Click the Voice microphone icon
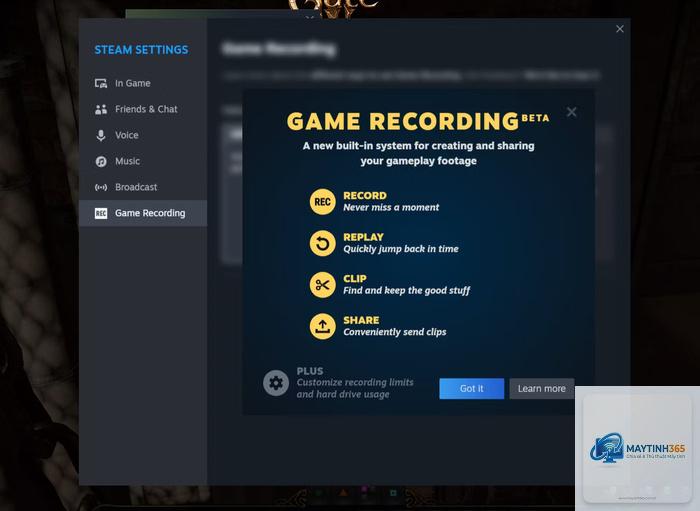 (101, 135)
